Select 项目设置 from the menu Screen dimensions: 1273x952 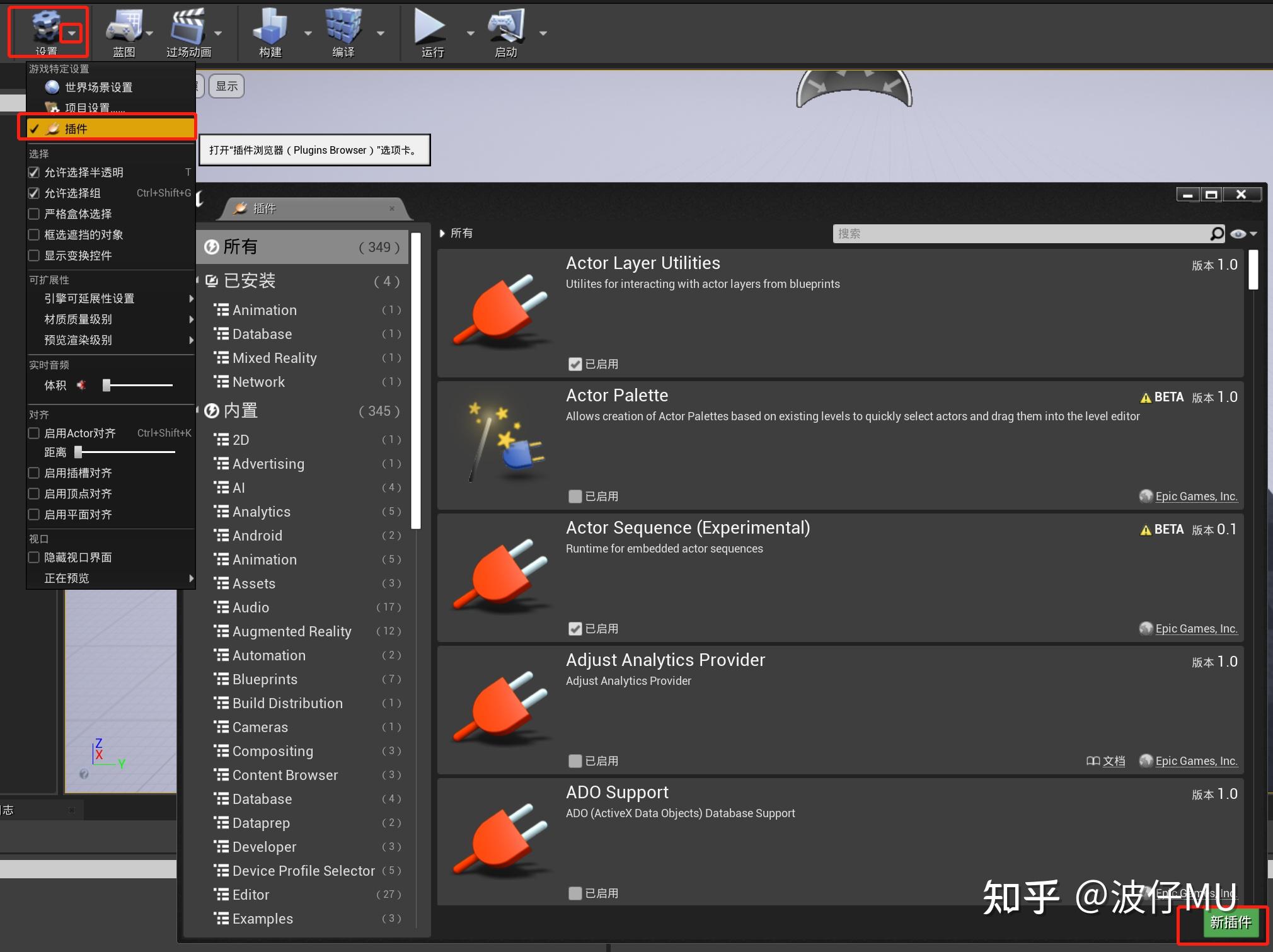click(x=94, y=107)
